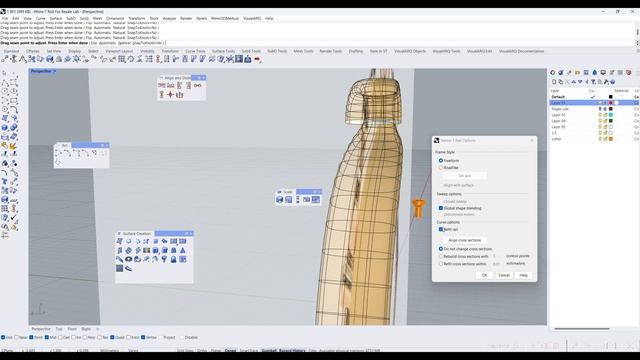Click the layer Tools hammer icon
Viewport: 640px width, 360px height.
click(x=606, y=82)
